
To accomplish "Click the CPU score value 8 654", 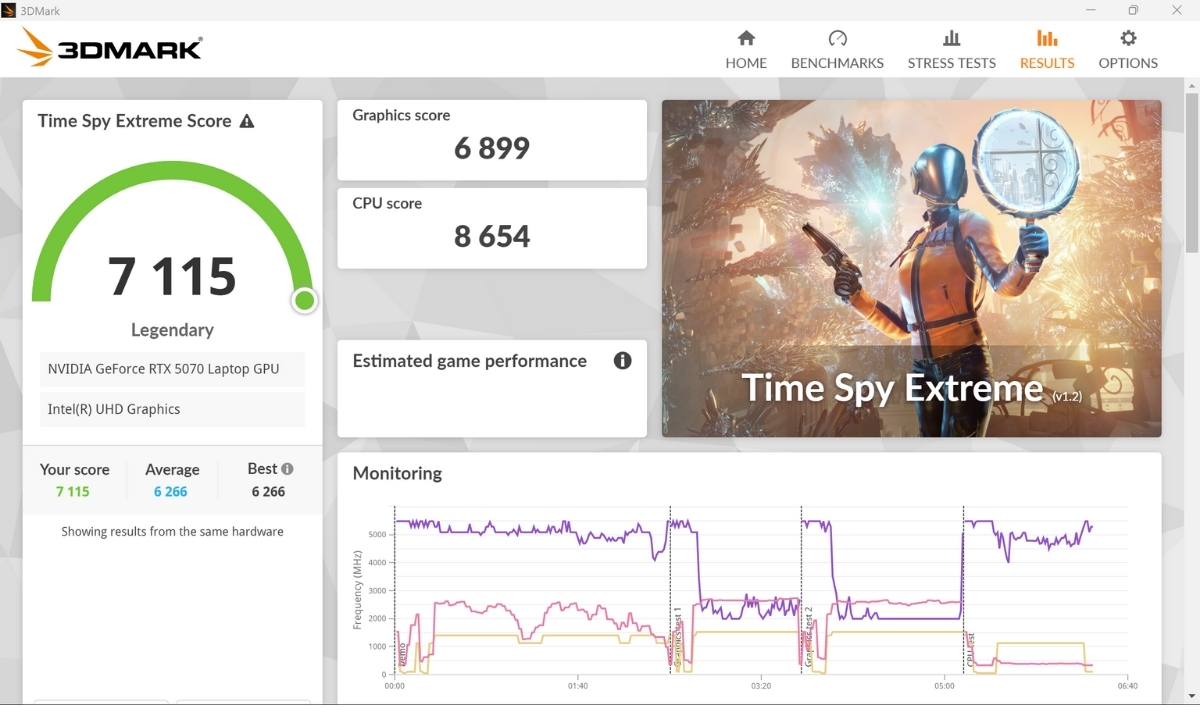I will [x=492, y=236].
